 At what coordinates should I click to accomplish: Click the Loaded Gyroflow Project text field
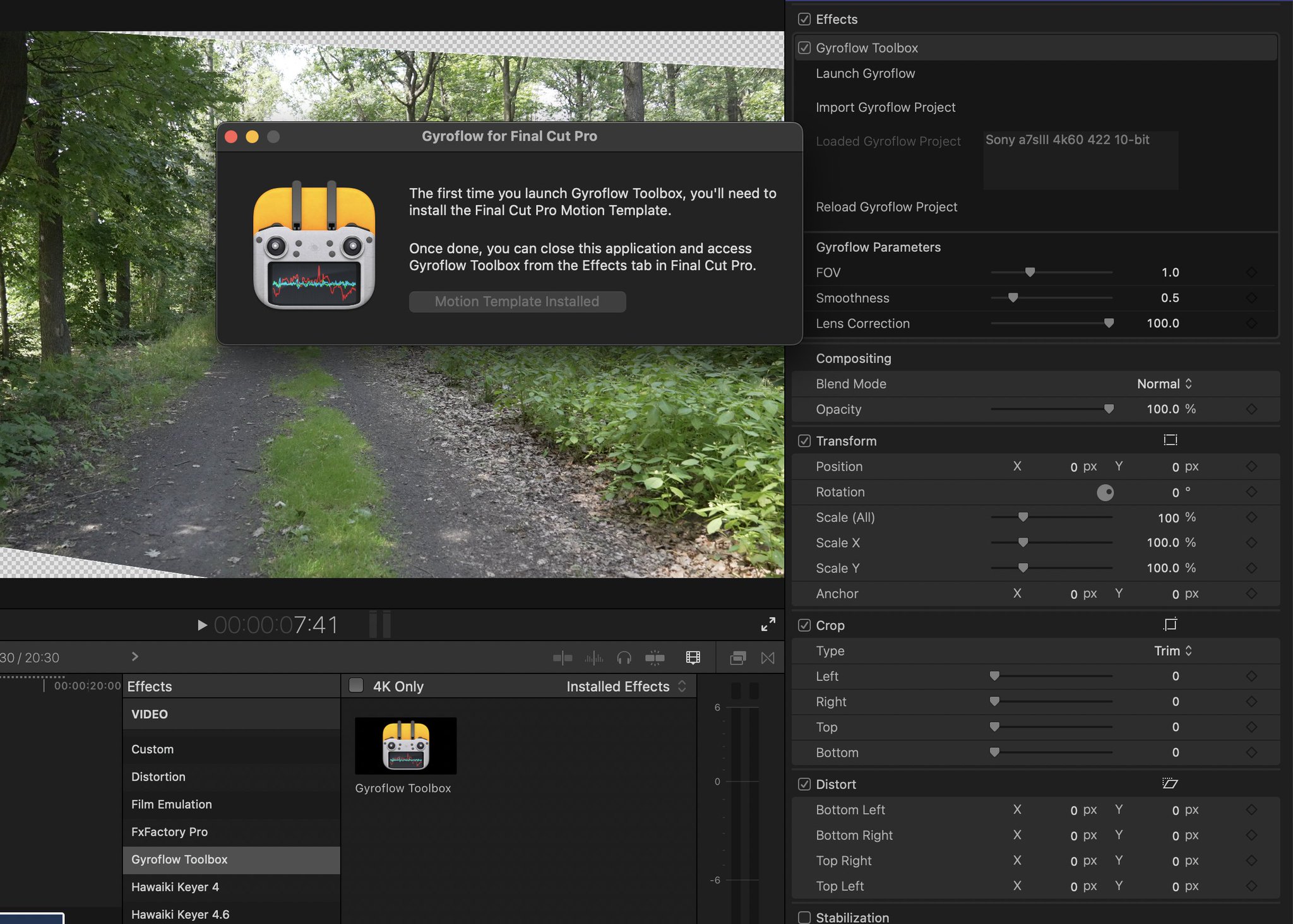[x=1081, y=160]
